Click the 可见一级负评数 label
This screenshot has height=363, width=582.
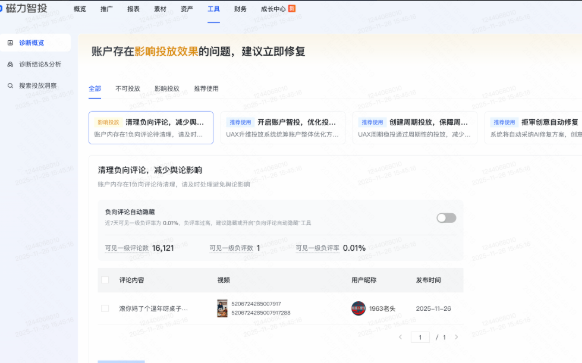[x=231, y=248]
